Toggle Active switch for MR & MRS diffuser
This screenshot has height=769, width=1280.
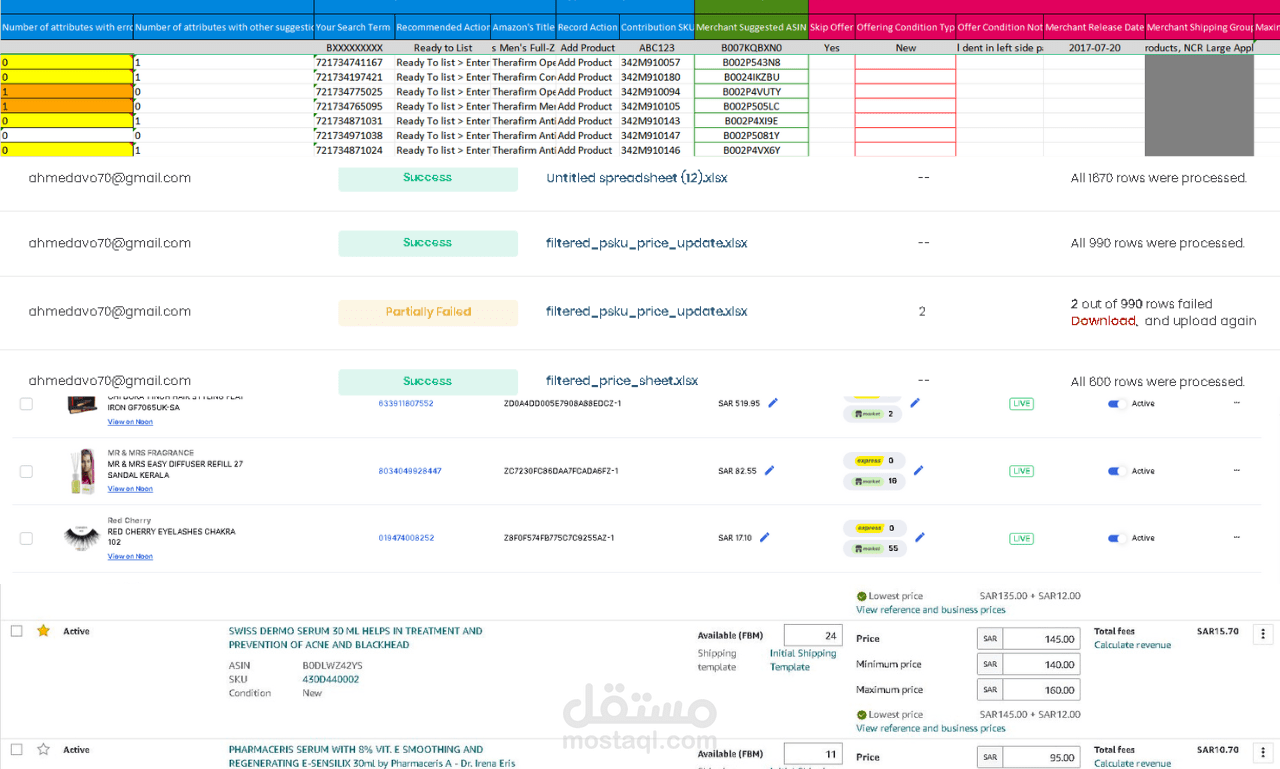[x=1117, y=471]
